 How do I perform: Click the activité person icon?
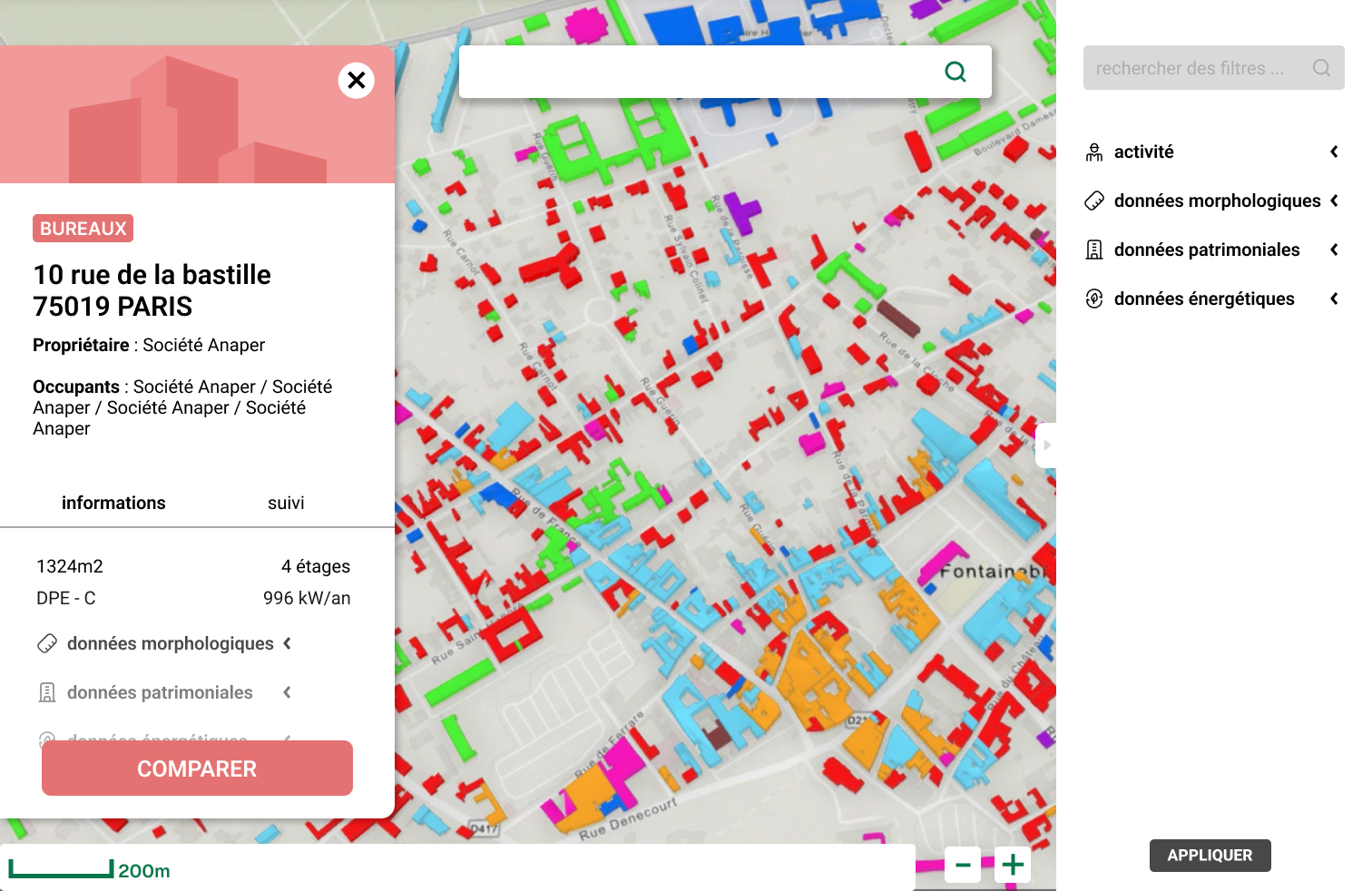pos(1094,152)
